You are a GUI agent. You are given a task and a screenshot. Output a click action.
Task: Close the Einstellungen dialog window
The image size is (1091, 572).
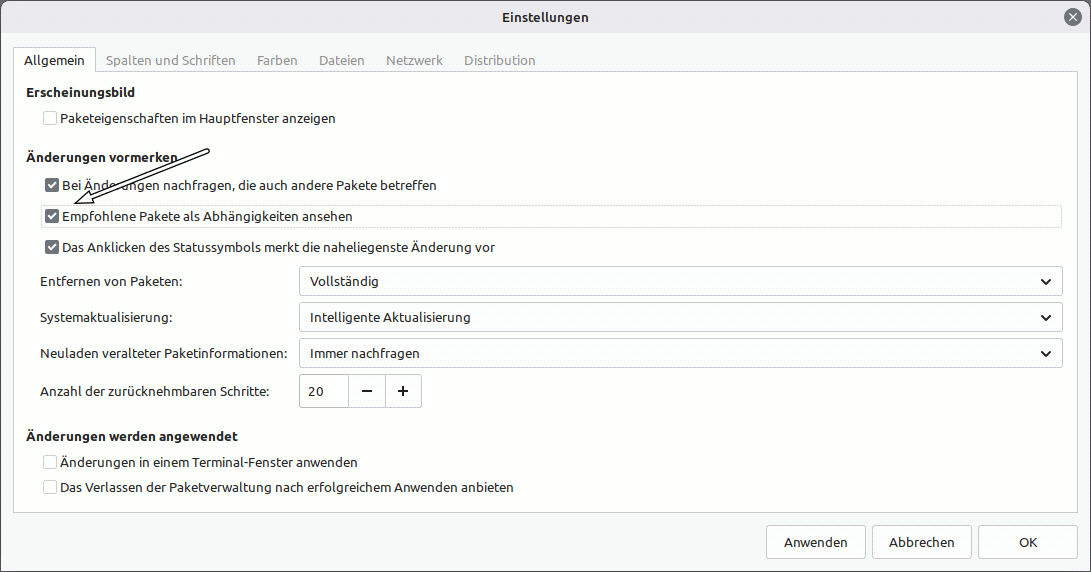coord(1072,17)
